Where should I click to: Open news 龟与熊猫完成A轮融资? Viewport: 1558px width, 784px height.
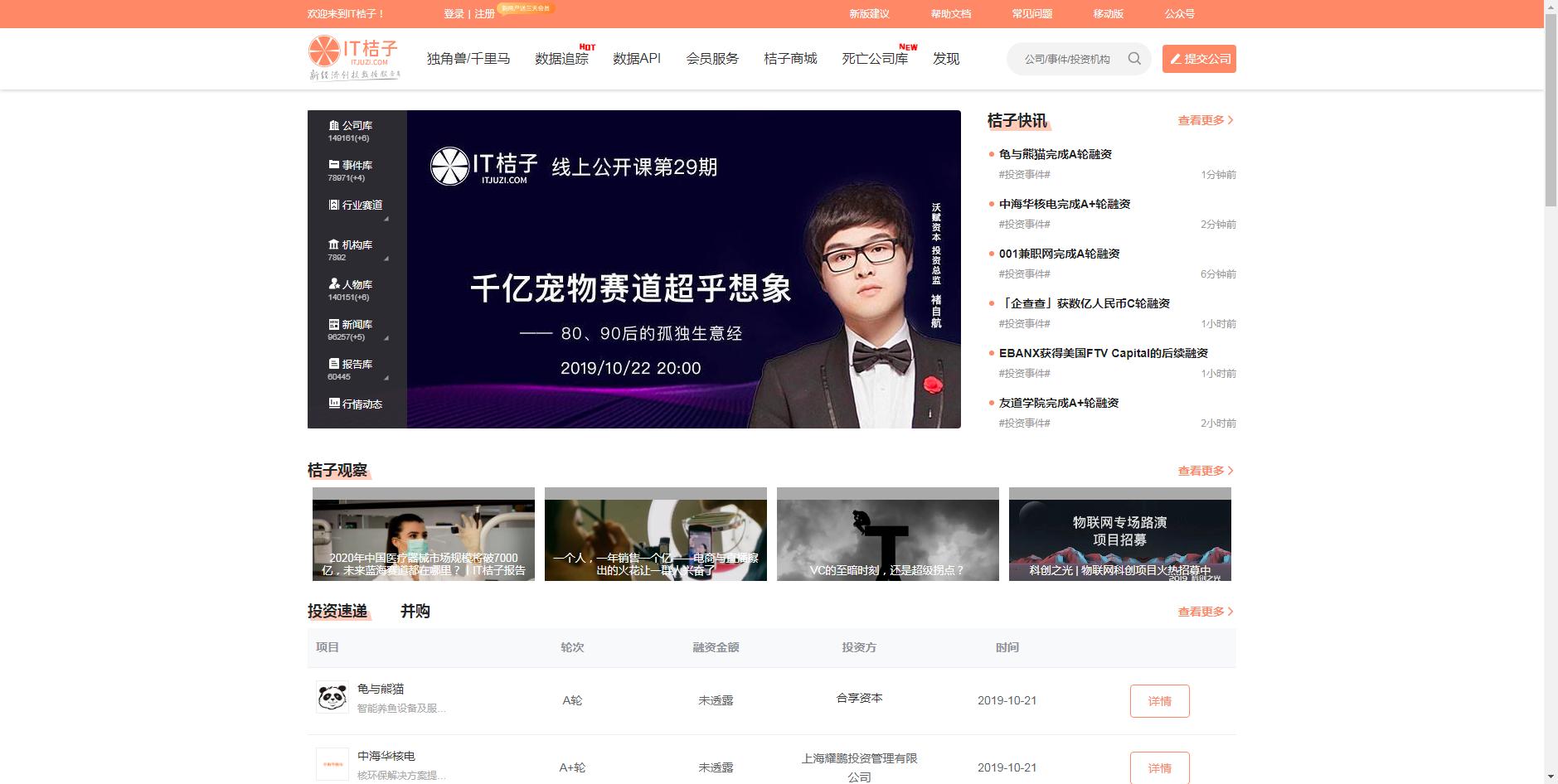tap(1056, 154)
